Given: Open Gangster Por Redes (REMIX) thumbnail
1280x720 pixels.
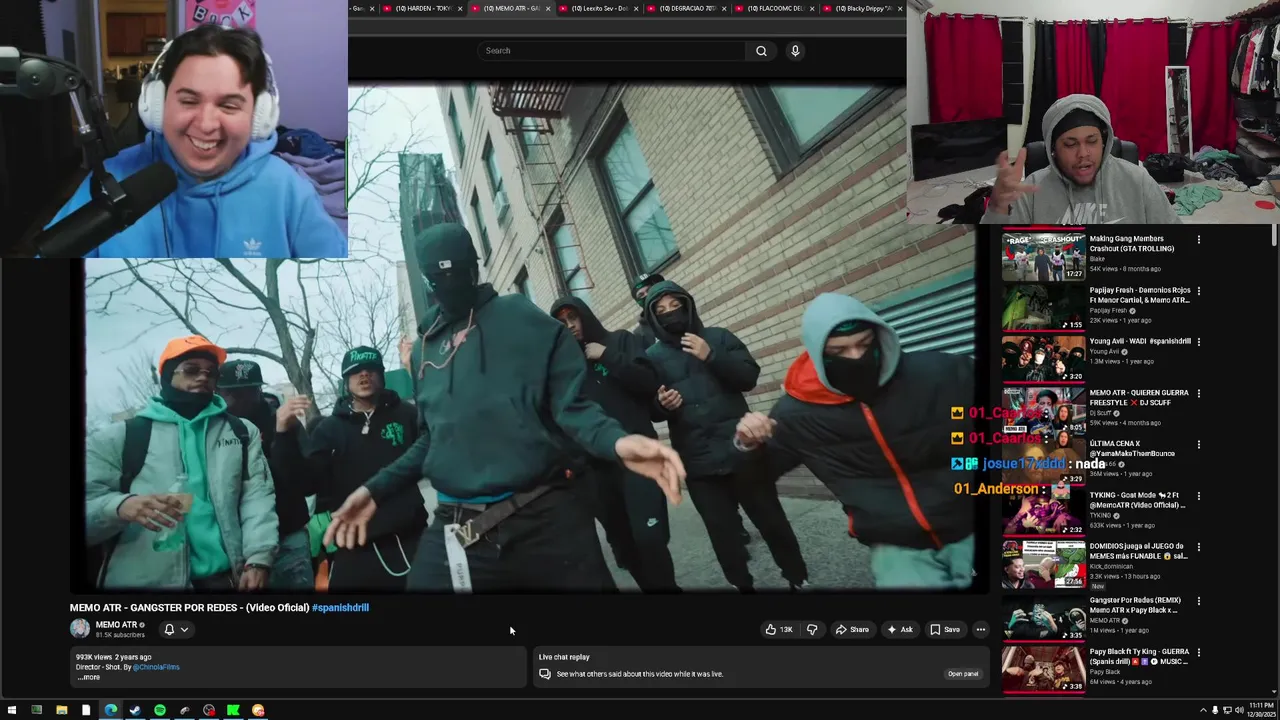Looking at the screenshot, I should pos(1043,616).
